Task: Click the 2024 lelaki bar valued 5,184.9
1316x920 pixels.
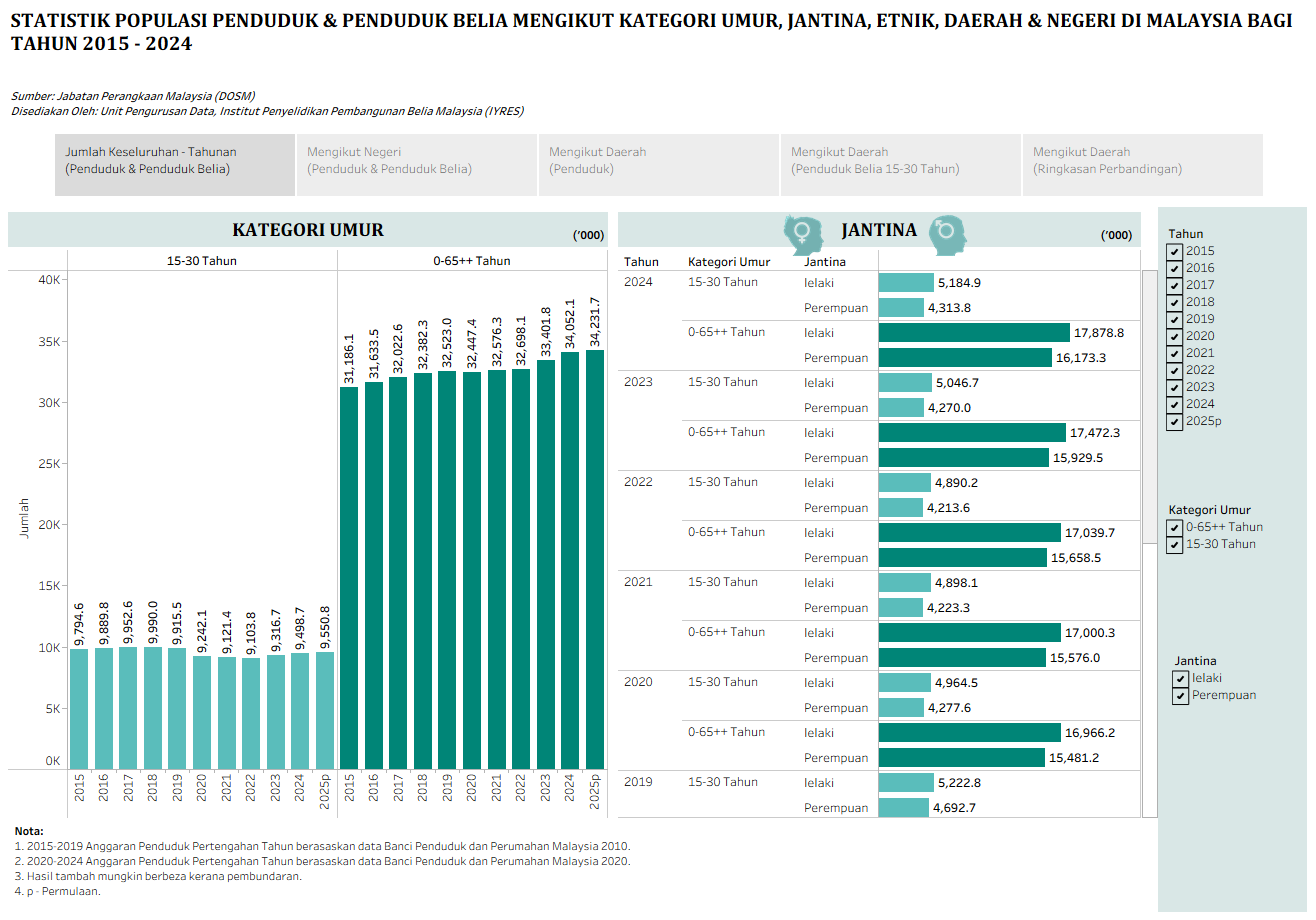Action: point(906,282)
